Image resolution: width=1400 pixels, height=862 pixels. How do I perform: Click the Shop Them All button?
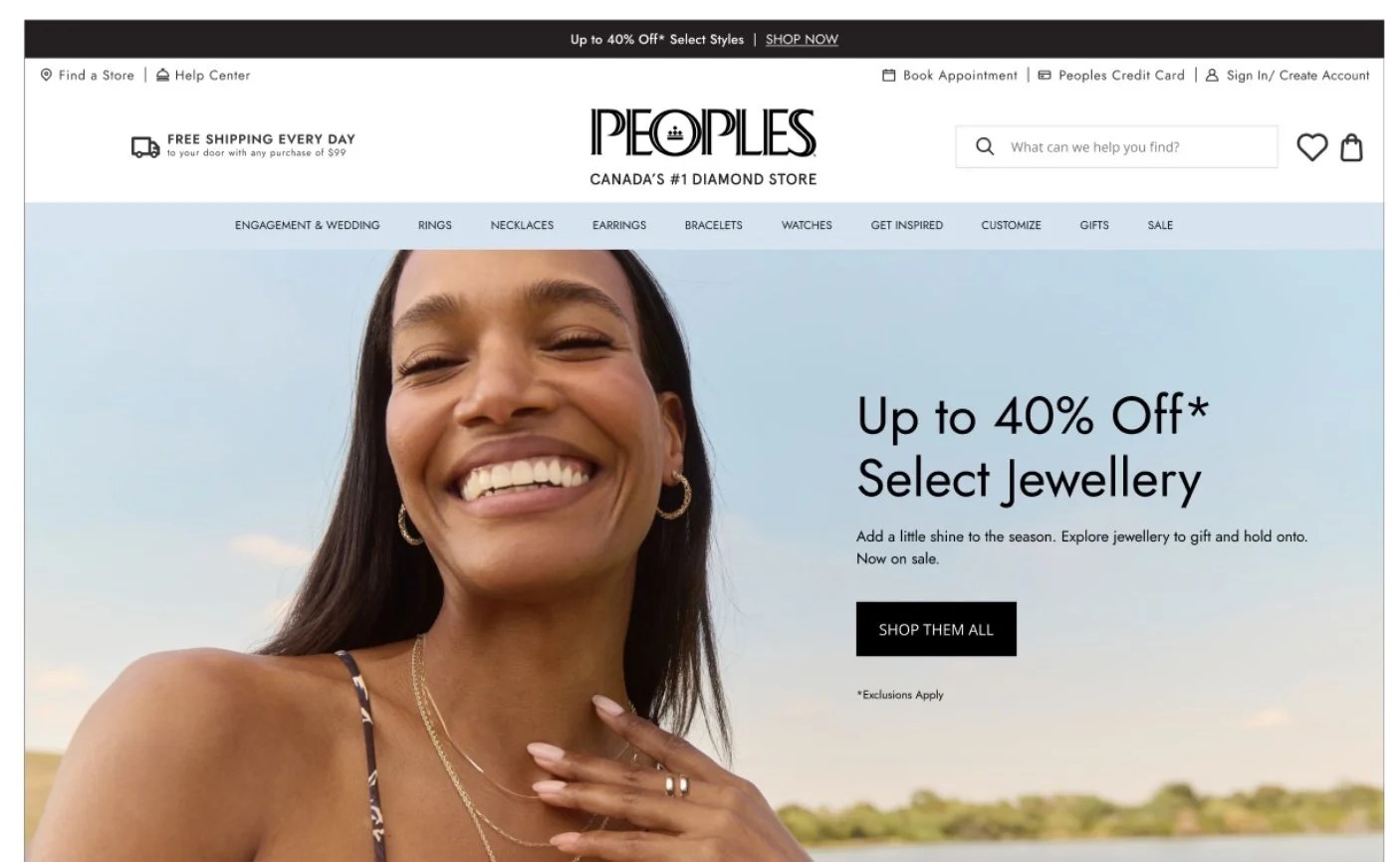pyautogui.click(x=936, y=629)
